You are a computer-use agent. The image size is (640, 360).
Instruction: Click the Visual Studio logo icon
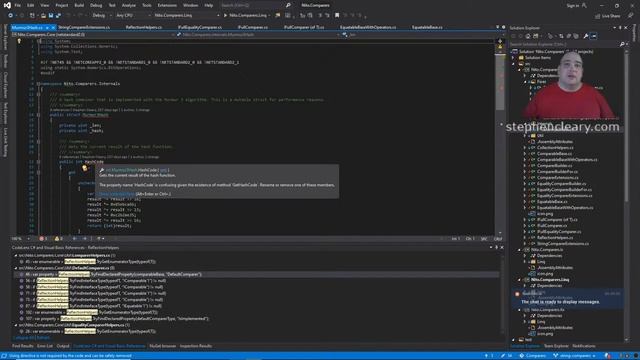pos(7,5)
